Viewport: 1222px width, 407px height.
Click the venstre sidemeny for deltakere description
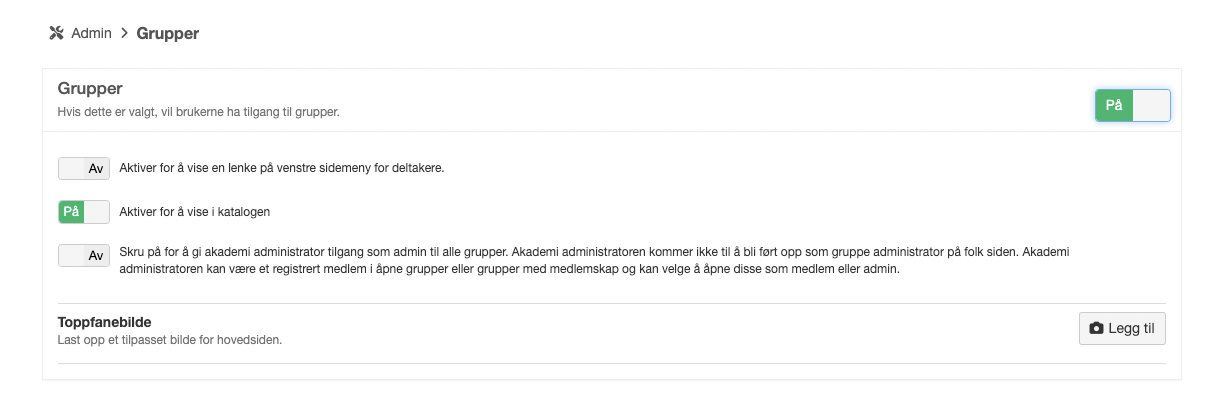[x=281, y=168]
